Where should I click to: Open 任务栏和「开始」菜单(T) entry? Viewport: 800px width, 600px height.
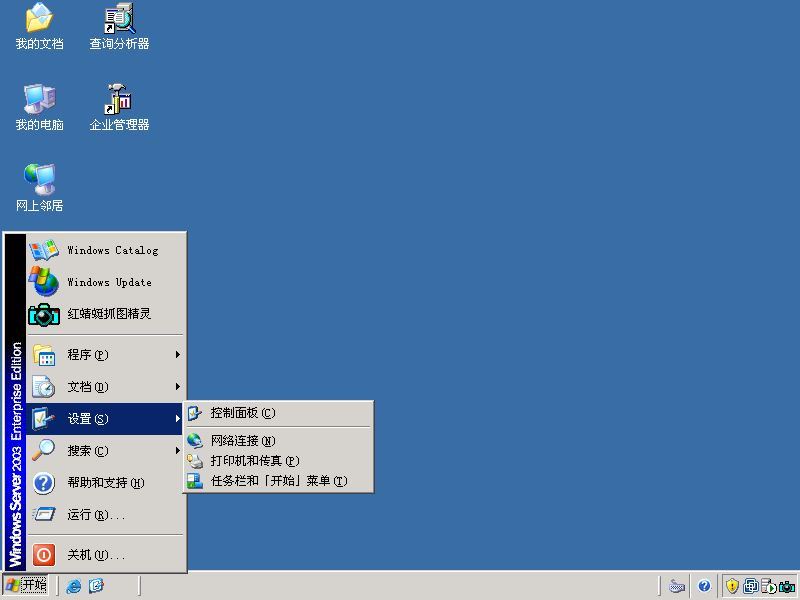point(278,481)
